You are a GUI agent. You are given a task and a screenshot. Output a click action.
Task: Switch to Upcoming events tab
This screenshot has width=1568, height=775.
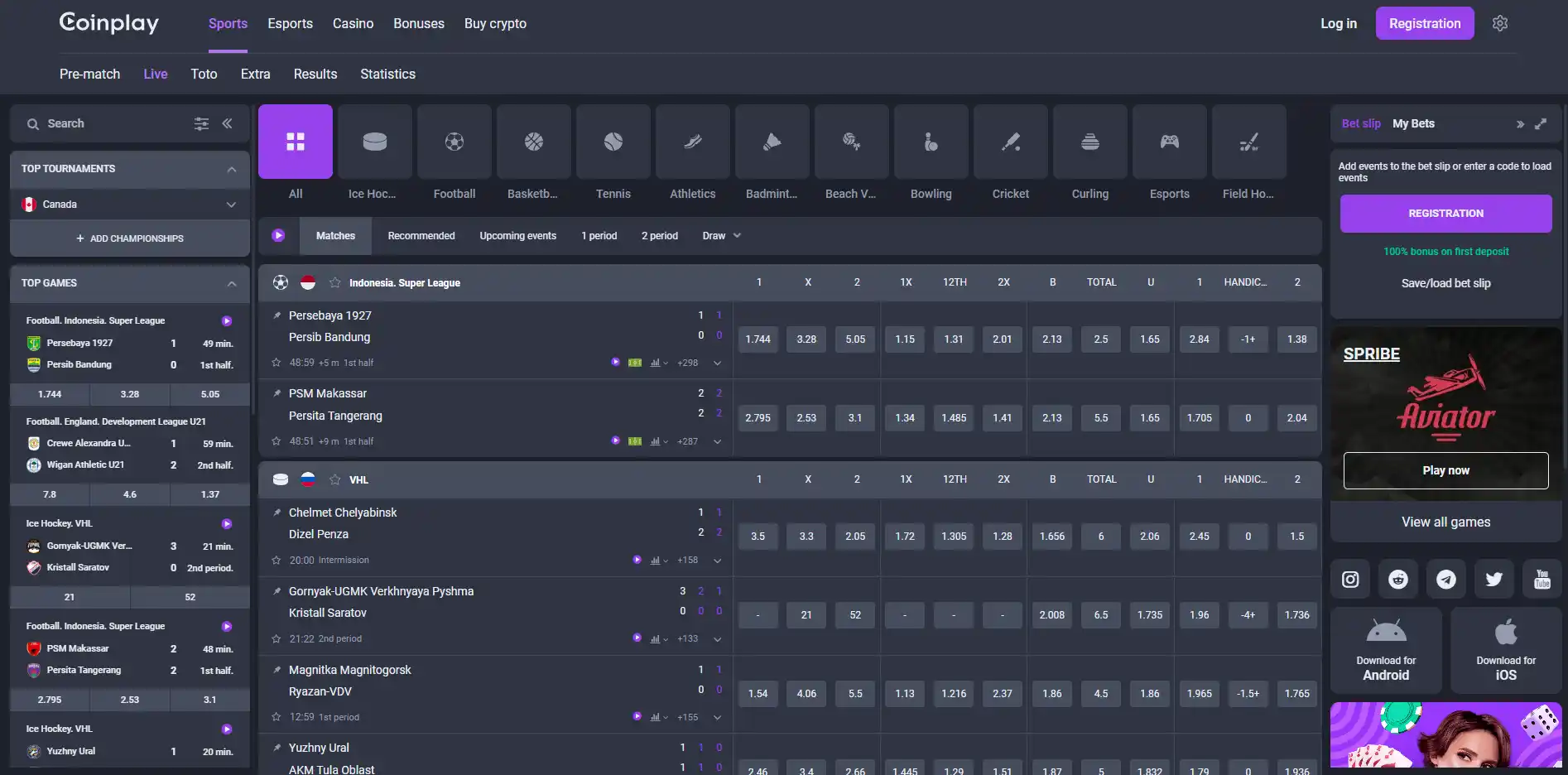tap(518, 236)
